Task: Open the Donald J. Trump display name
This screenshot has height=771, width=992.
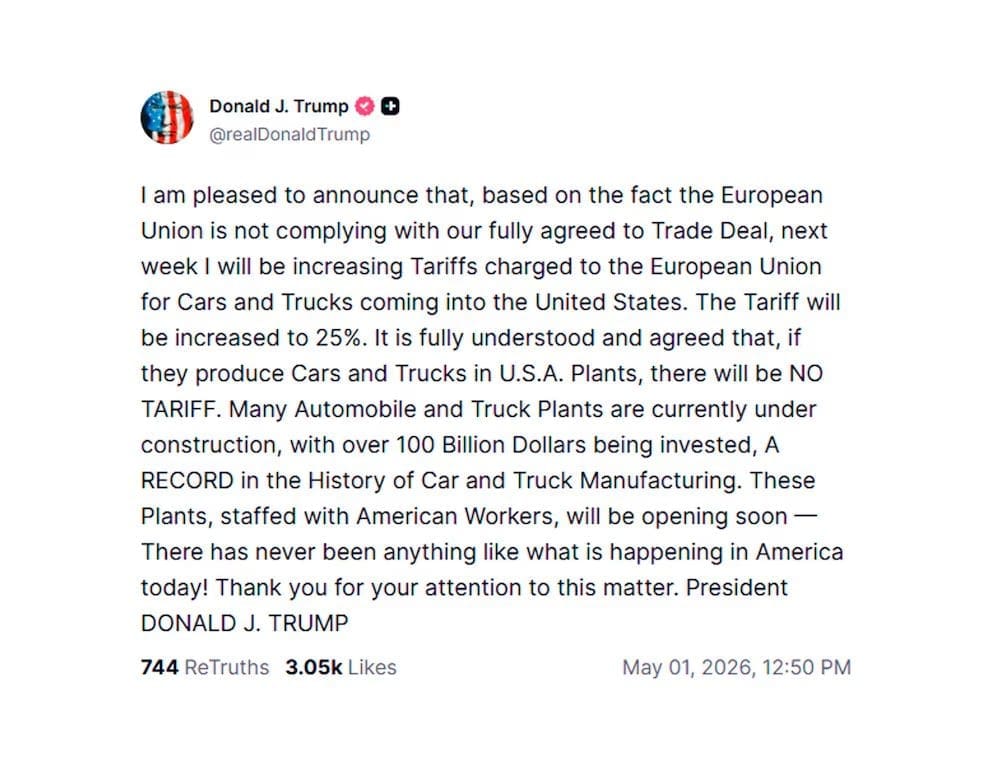Action: point(279,106)
